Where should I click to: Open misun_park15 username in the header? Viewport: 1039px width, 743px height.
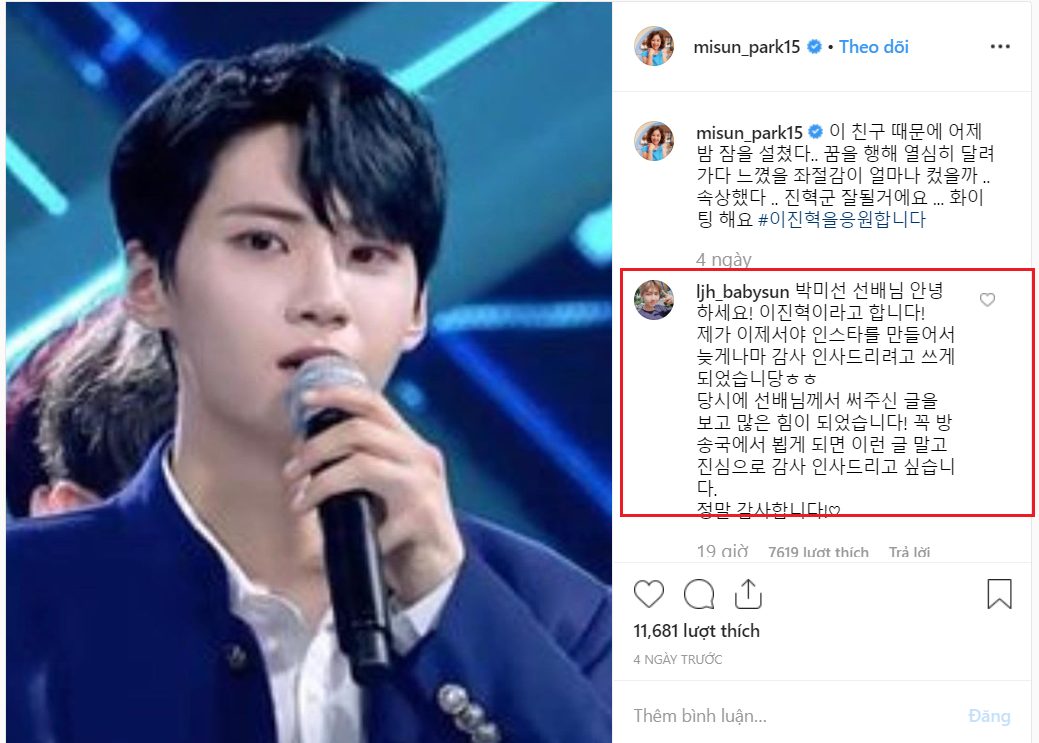click(747, 47)
